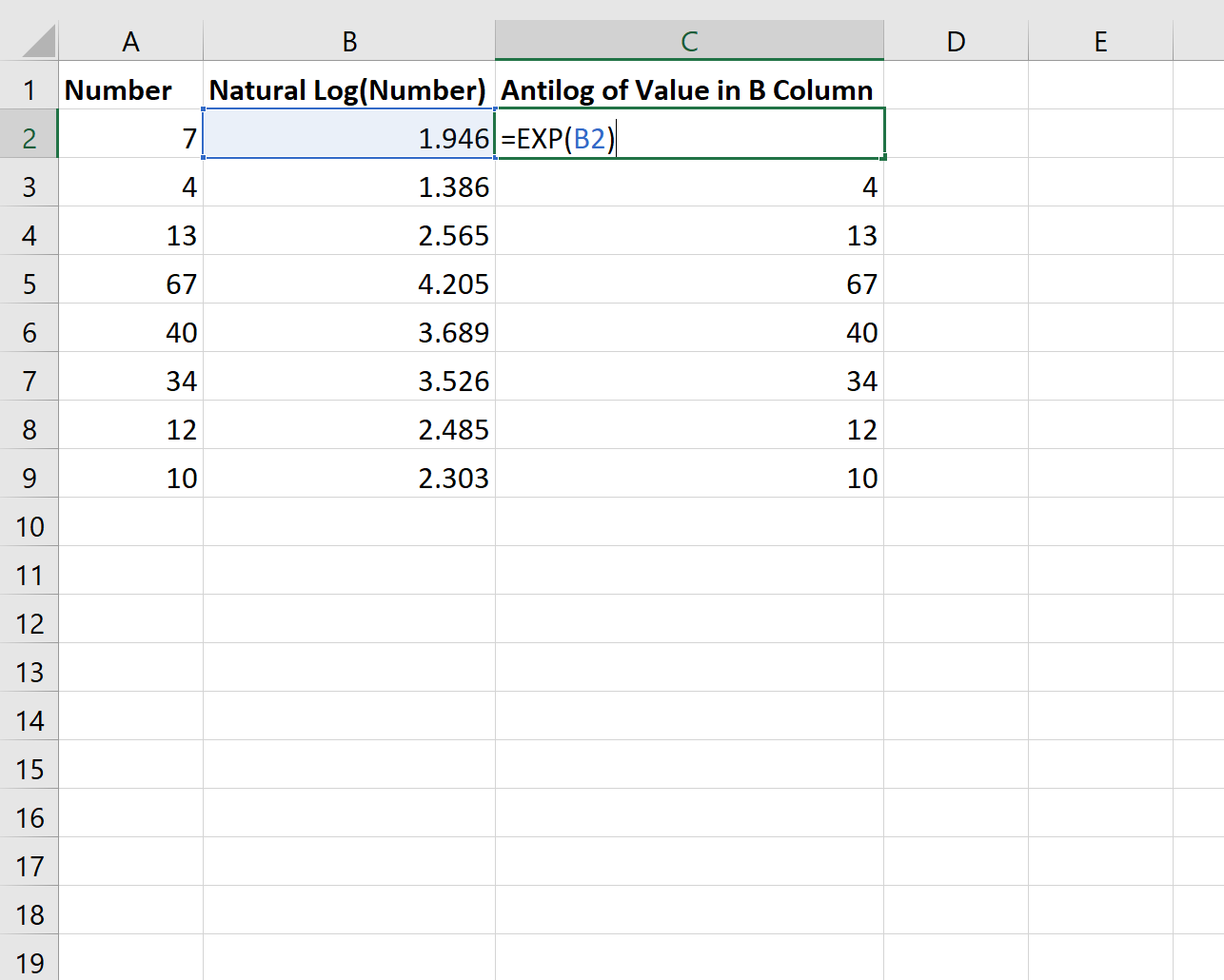This screenshot has width=1224, height=980.
Task: Click the fill handle of cell C2
Action: click(x=884, y=157)
